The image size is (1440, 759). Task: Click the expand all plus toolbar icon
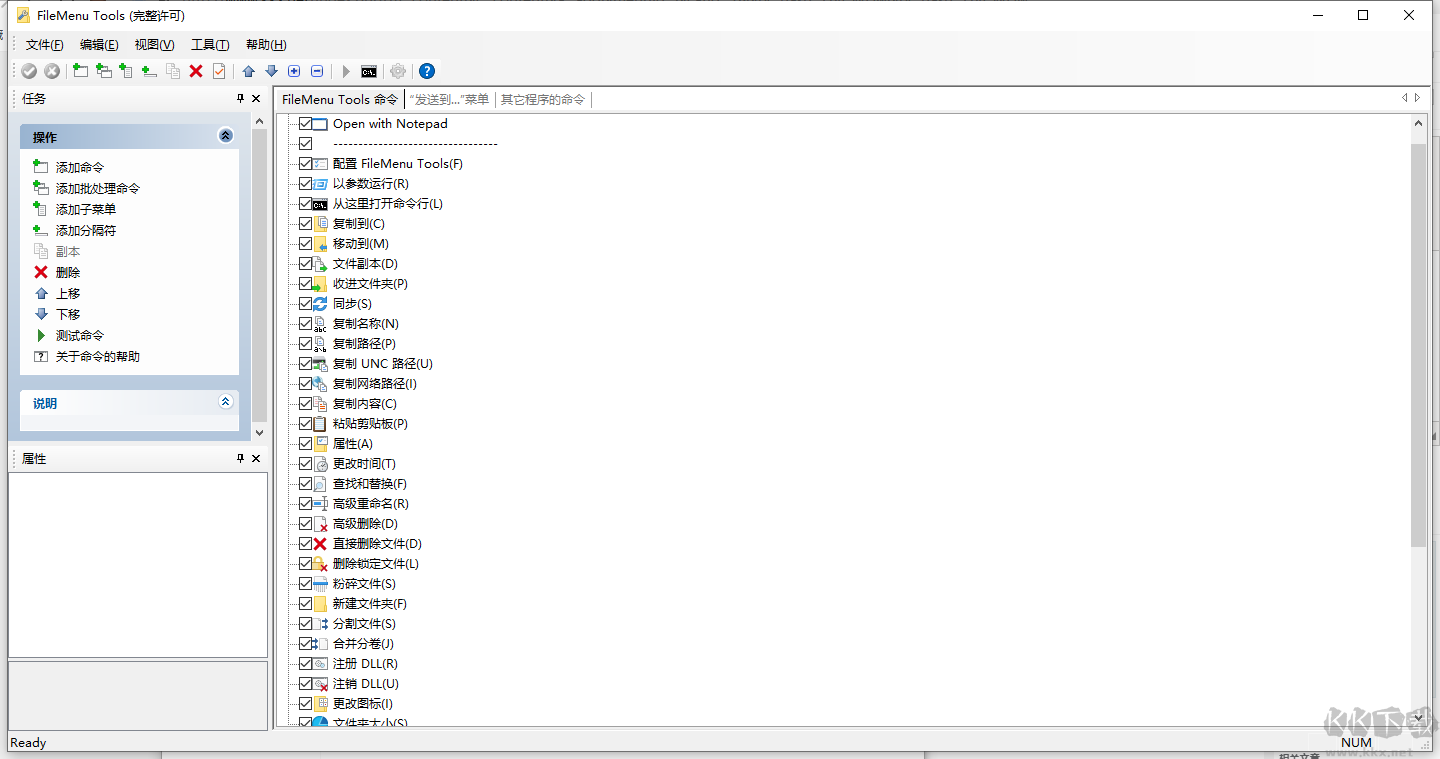click(294, 71)
